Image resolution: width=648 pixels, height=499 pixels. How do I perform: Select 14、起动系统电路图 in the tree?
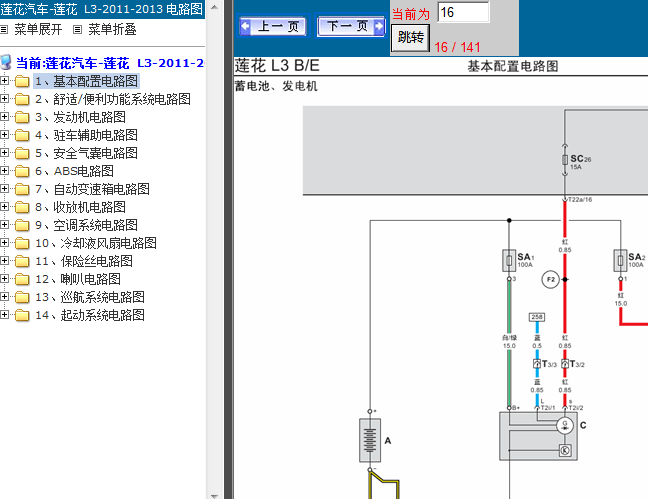point(90,315)
